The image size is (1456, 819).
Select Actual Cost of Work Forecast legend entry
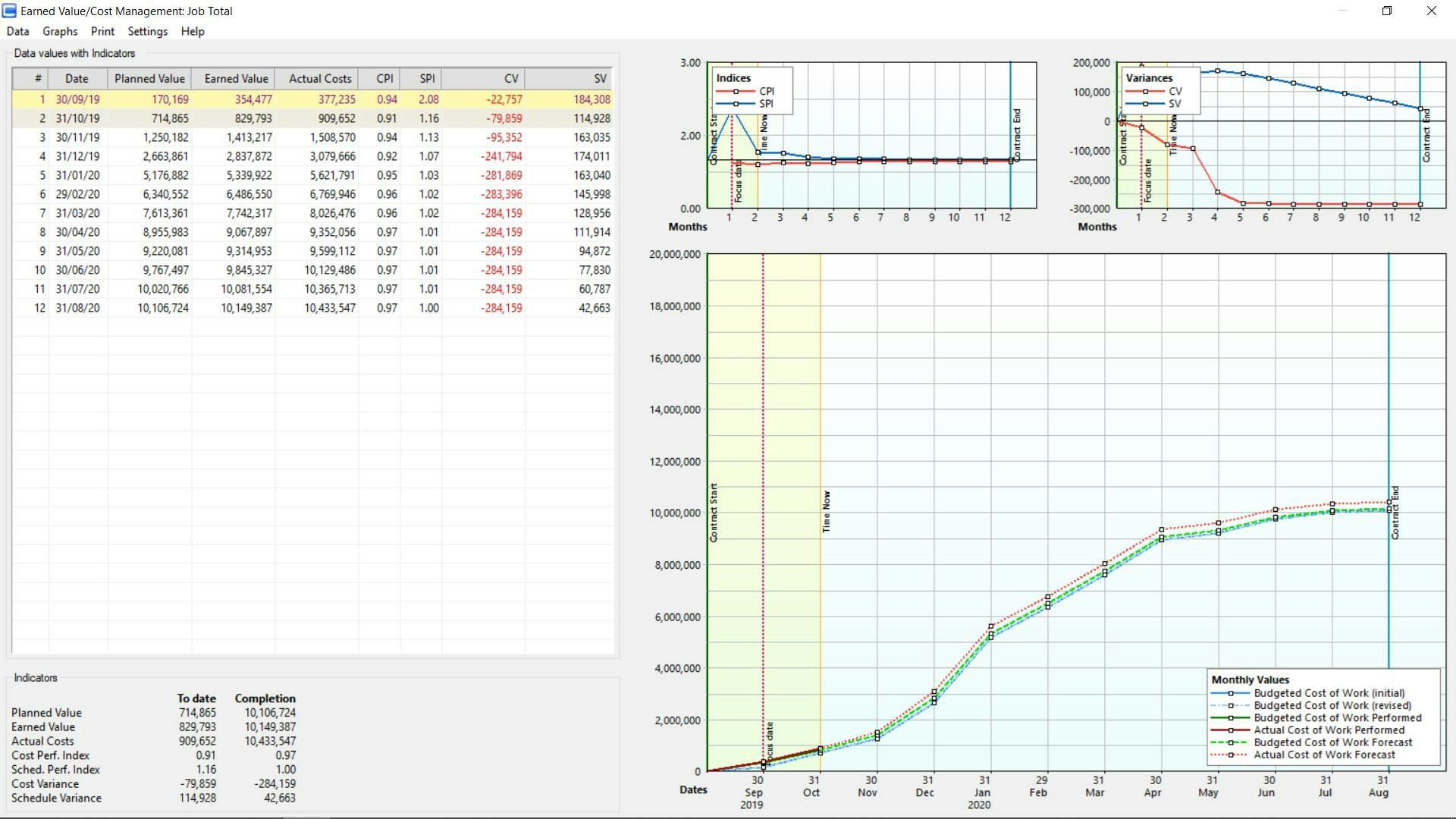[1326, 755]
